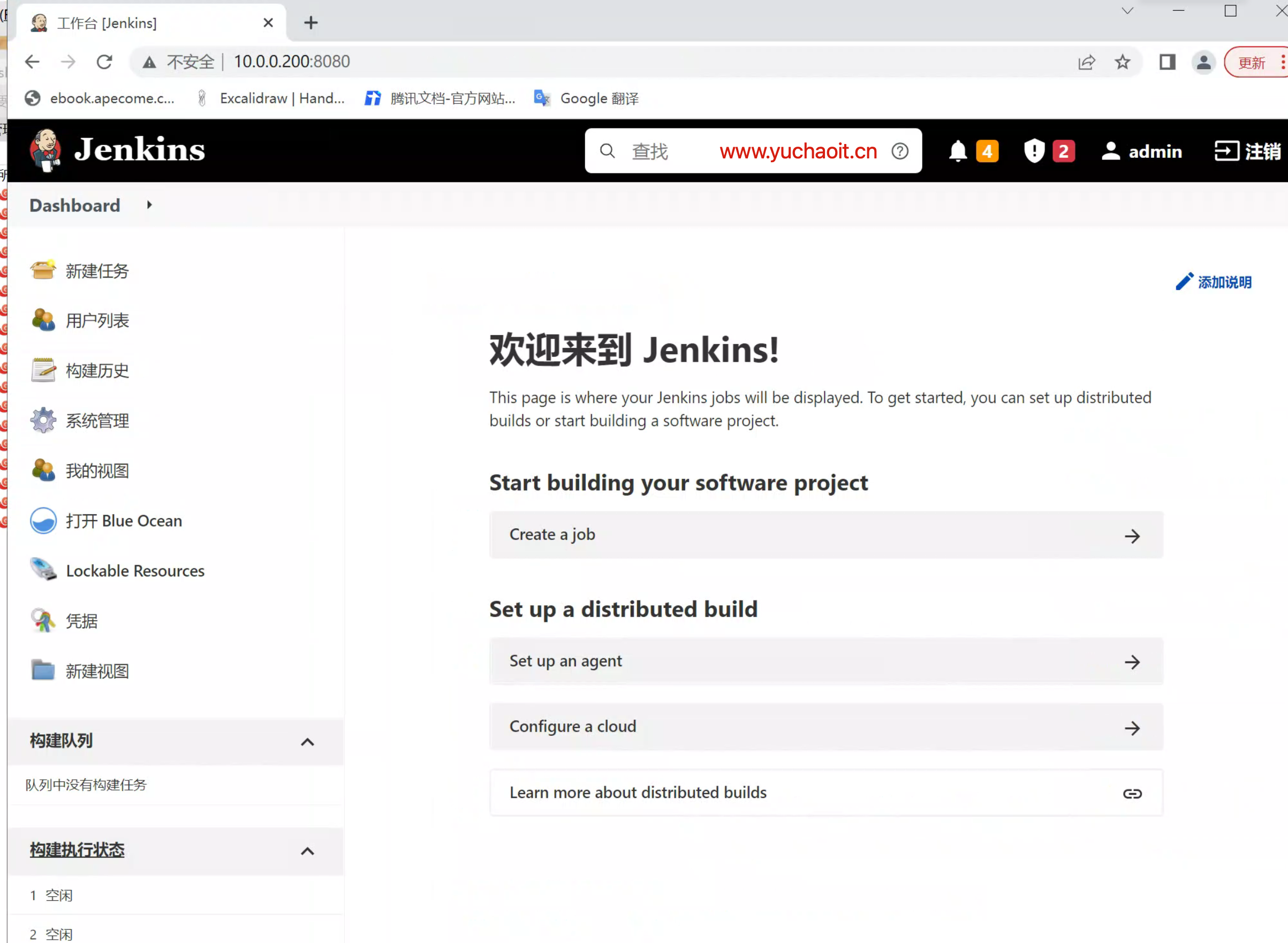The height and width of the screenshot is (943, 1288).
Task: Bookmark page with the star icon
Action: coord(1123,62)
